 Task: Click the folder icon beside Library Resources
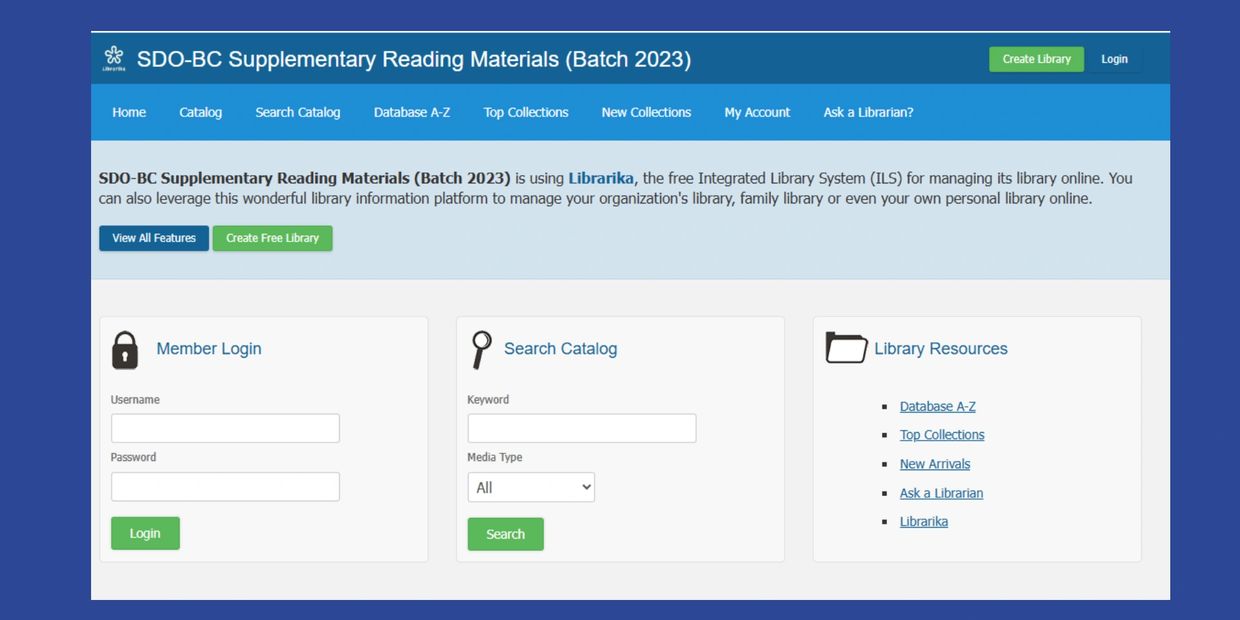(x=846, y=348)
